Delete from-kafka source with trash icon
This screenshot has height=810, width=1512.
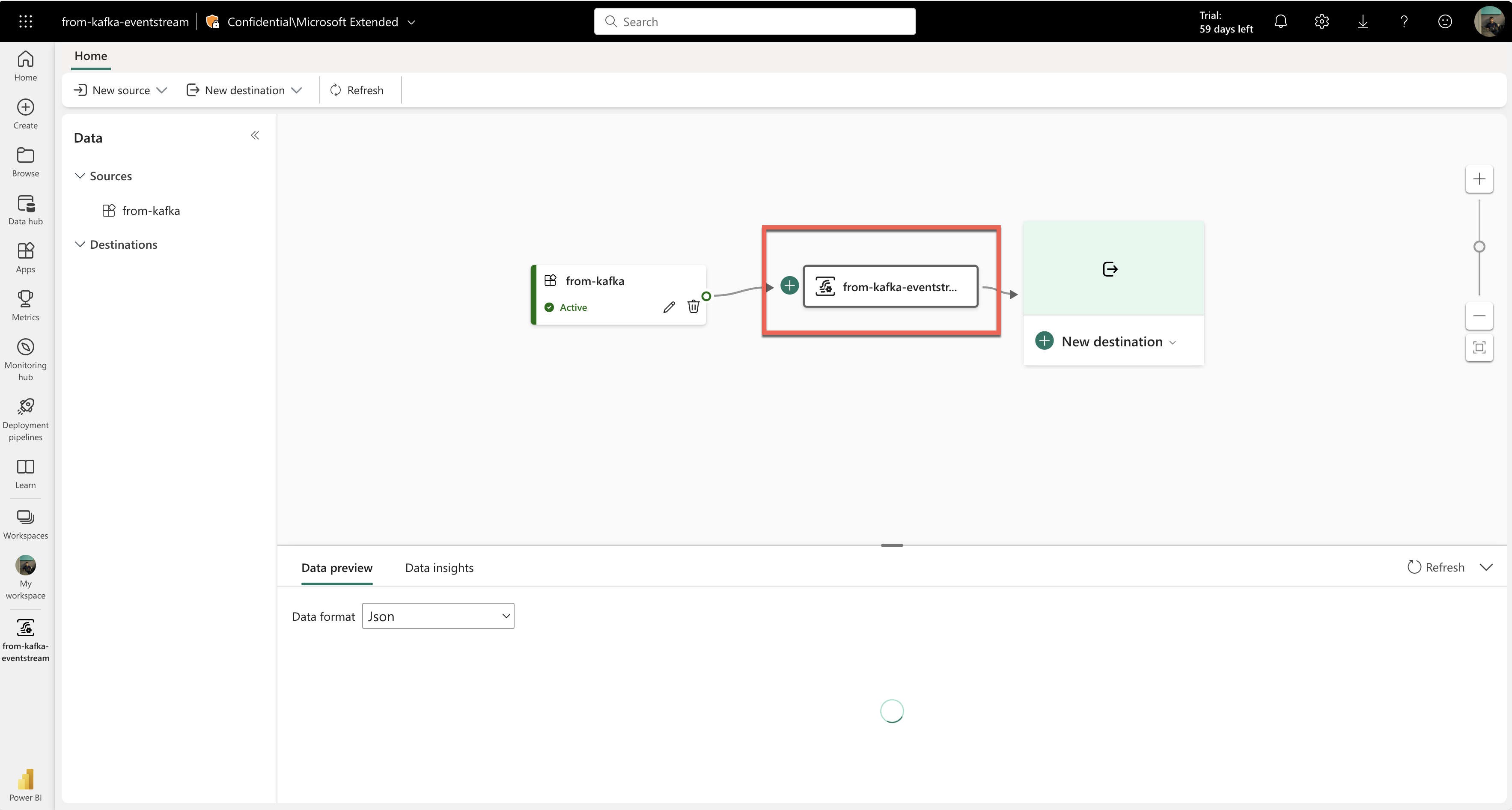point(693,307)
